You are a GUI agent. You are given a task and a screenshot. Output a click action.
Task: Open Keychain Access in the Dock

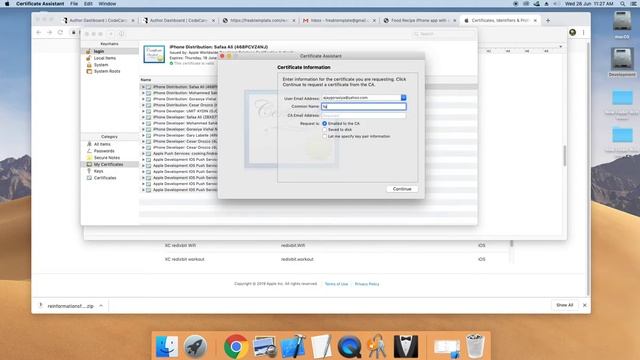[377, 347]
